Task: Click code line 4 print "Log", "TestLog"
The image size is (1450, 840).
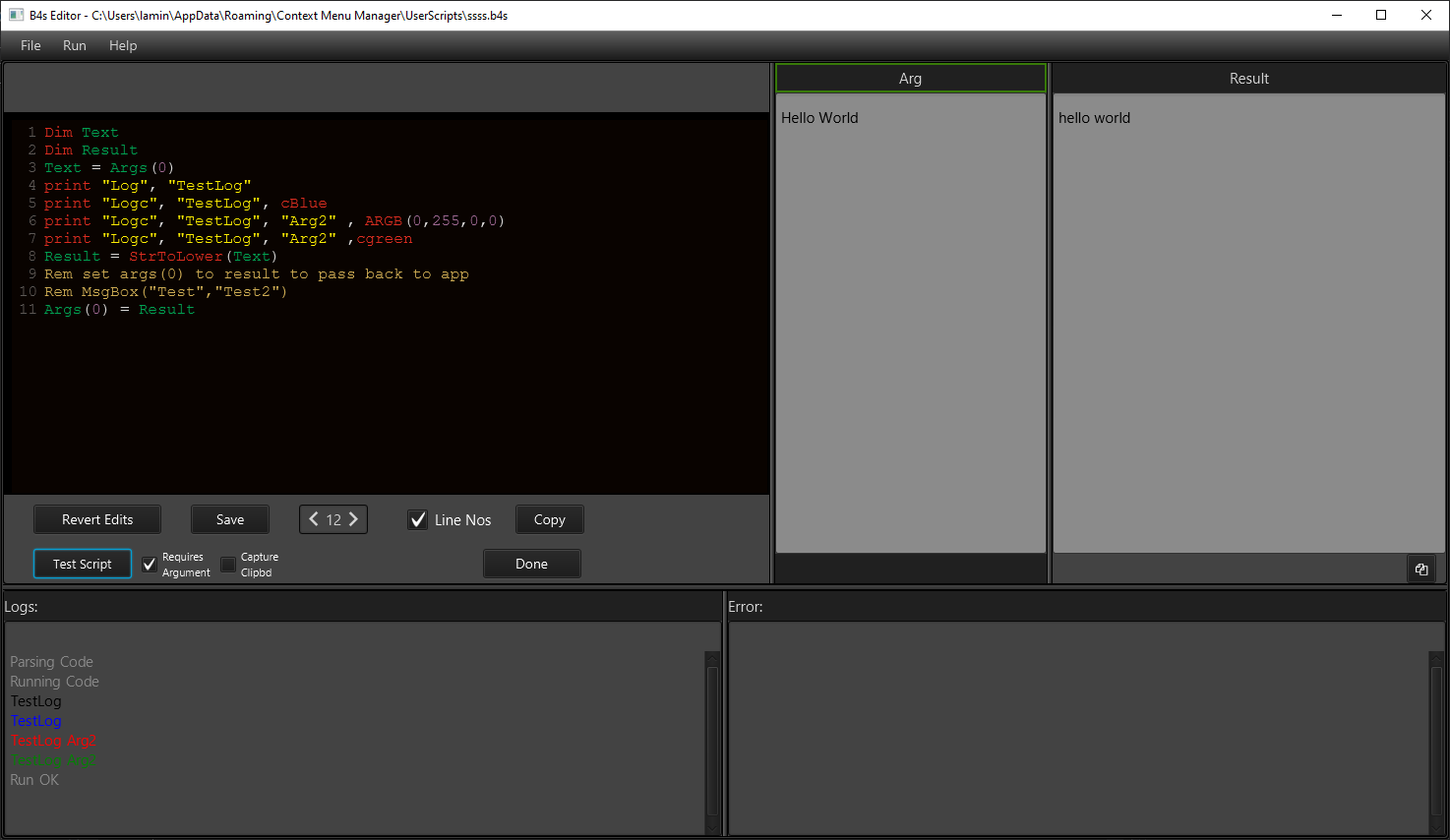Action: point(148,186)
